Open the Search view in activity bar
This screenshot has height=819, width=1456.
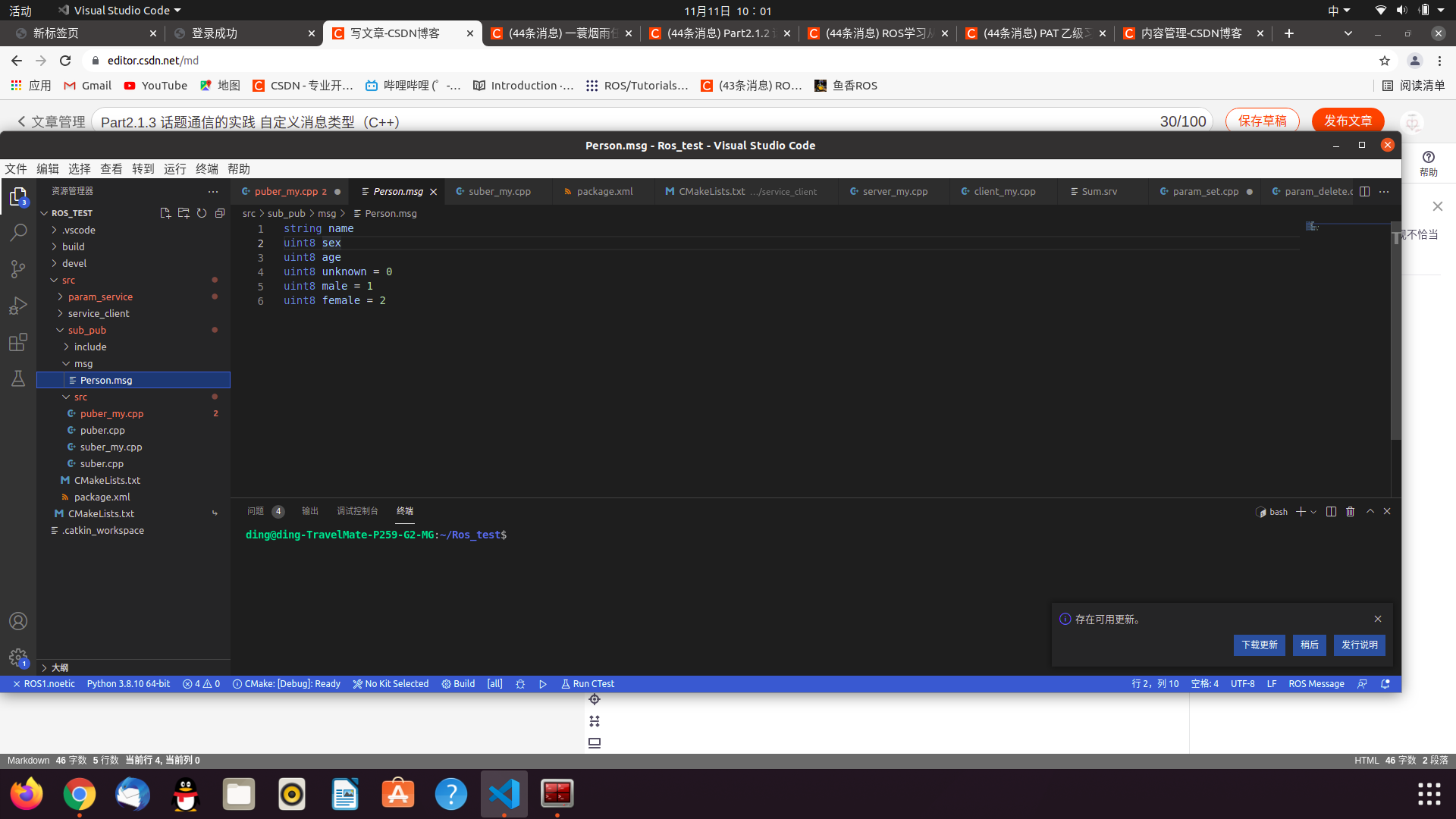18,233
